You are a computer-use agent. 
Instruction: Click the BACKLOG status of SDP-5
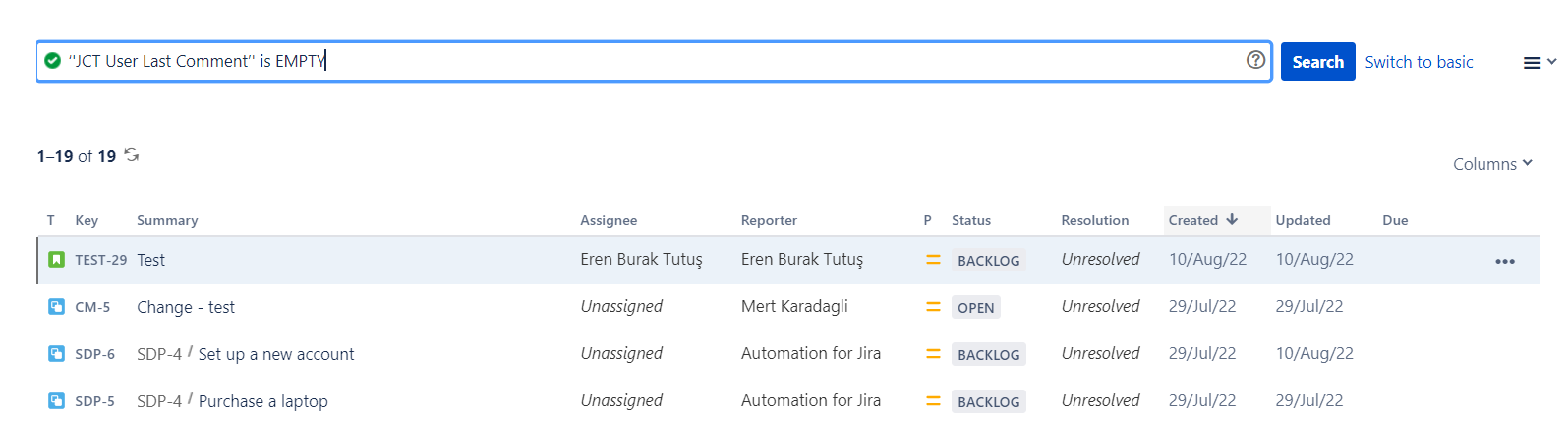989,402
